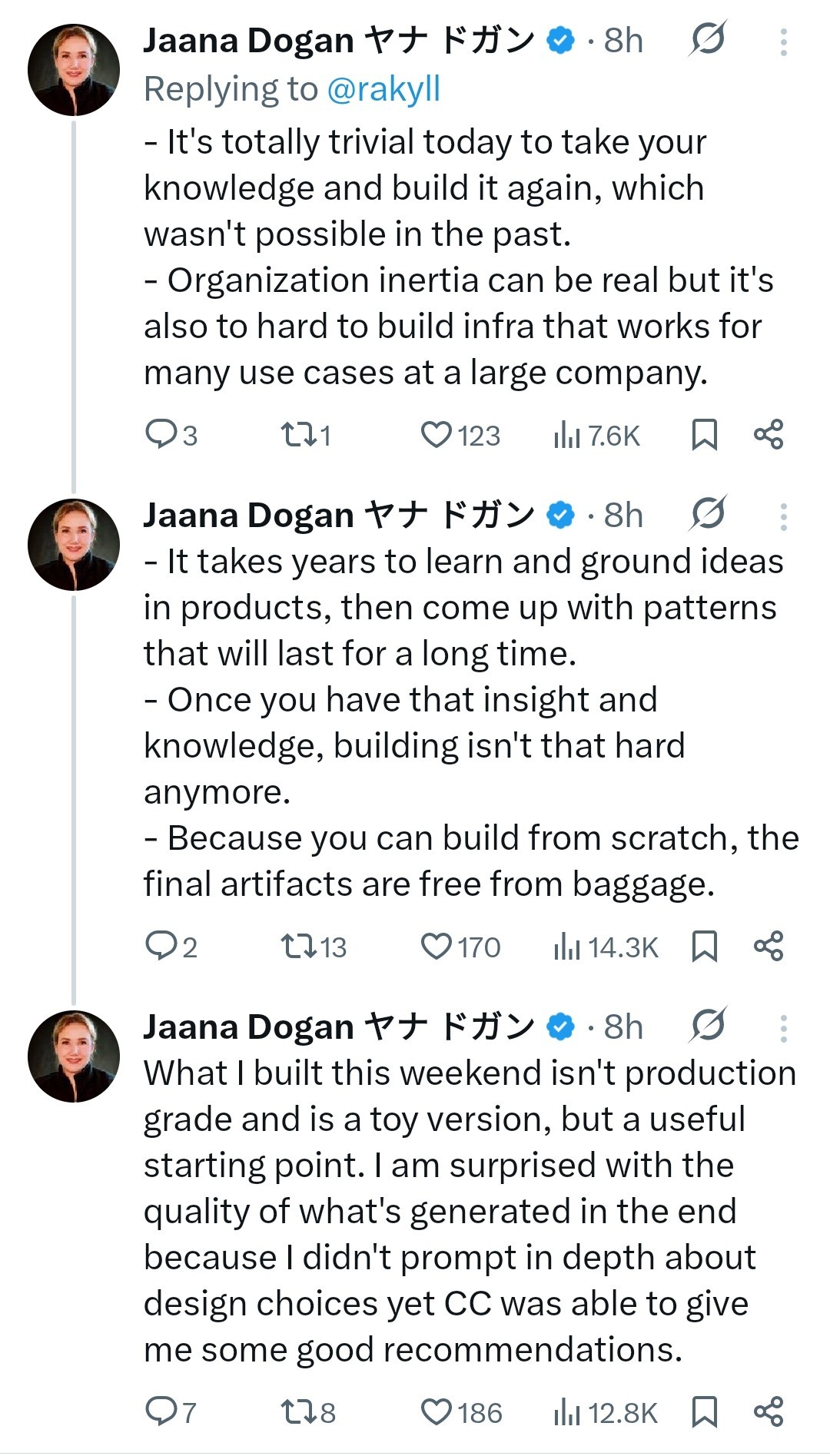View analytics of the 12.8K views tweet
Image resolution: width=830 pixels, height=1456 pixels.
point(567,1412)
